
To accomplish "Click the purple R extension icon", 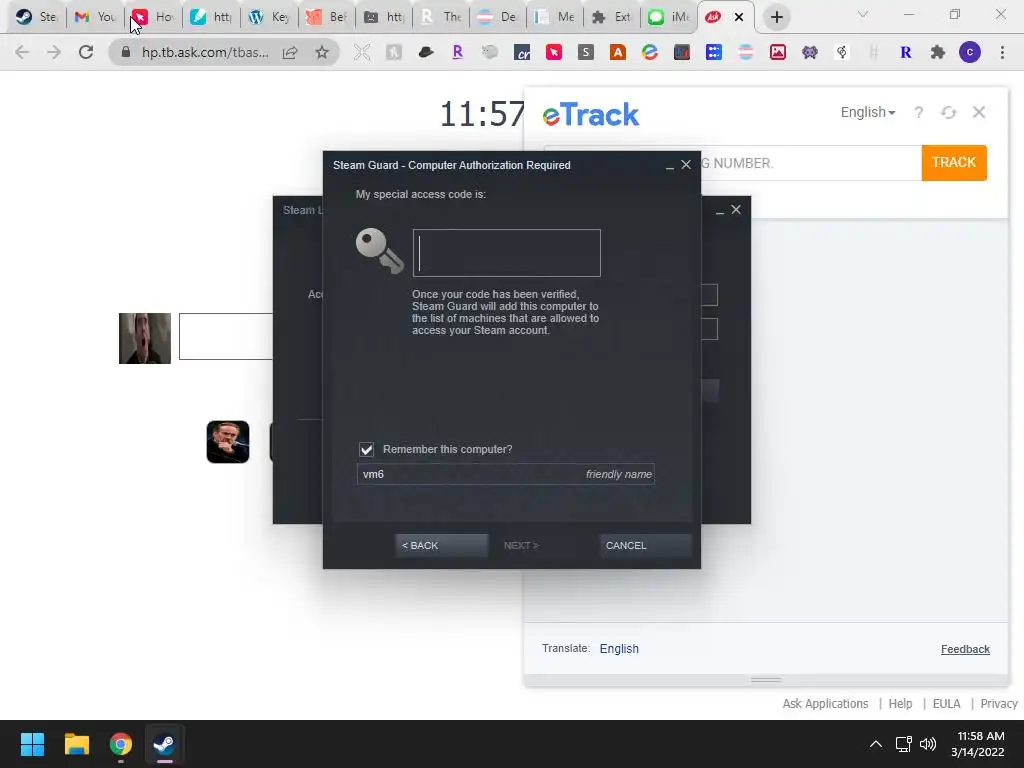I will pos(458,52).
